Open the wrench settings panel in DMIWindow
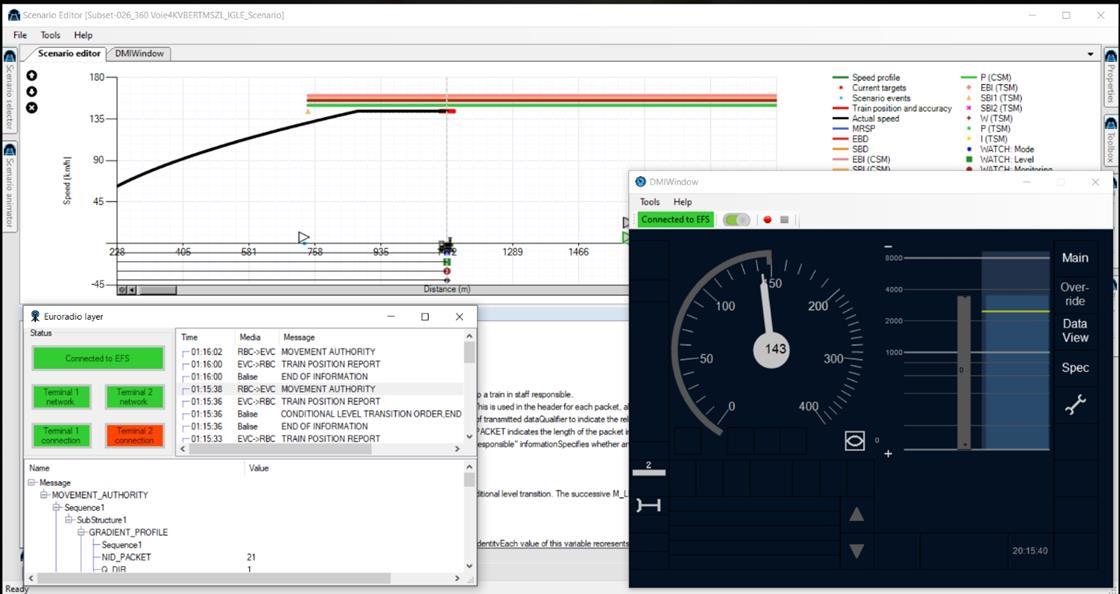1120x594 pixels. click(x=1075, y=404)
